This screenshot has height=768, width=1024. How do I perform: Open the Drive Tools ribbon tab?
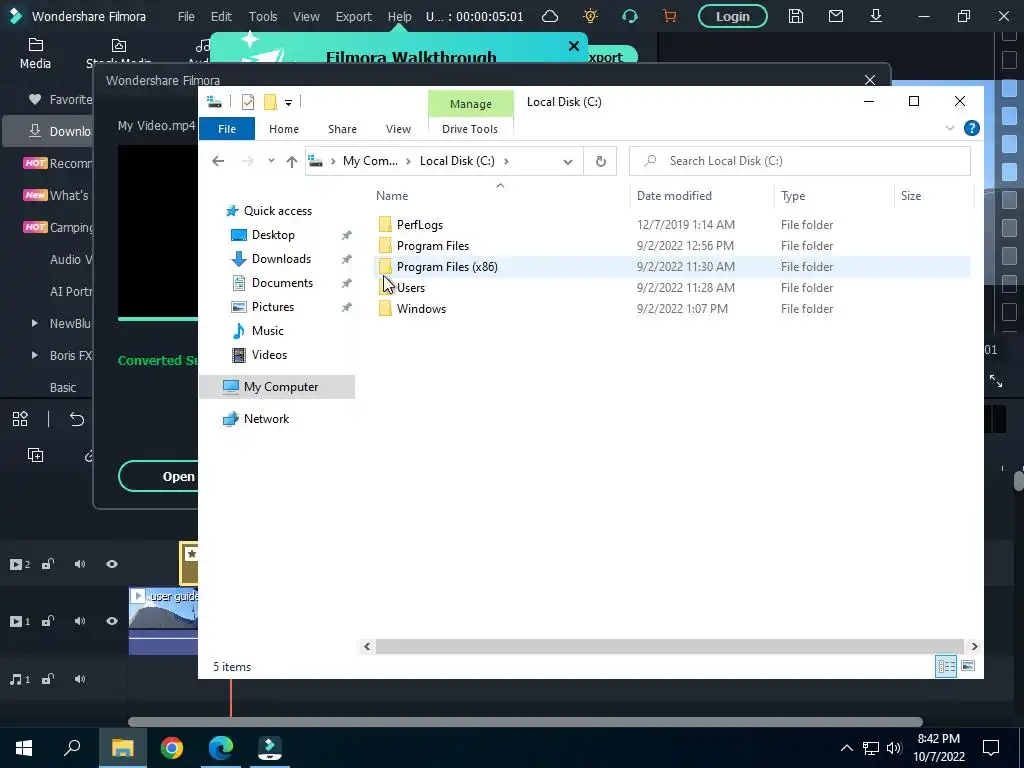tap(470, 129)
